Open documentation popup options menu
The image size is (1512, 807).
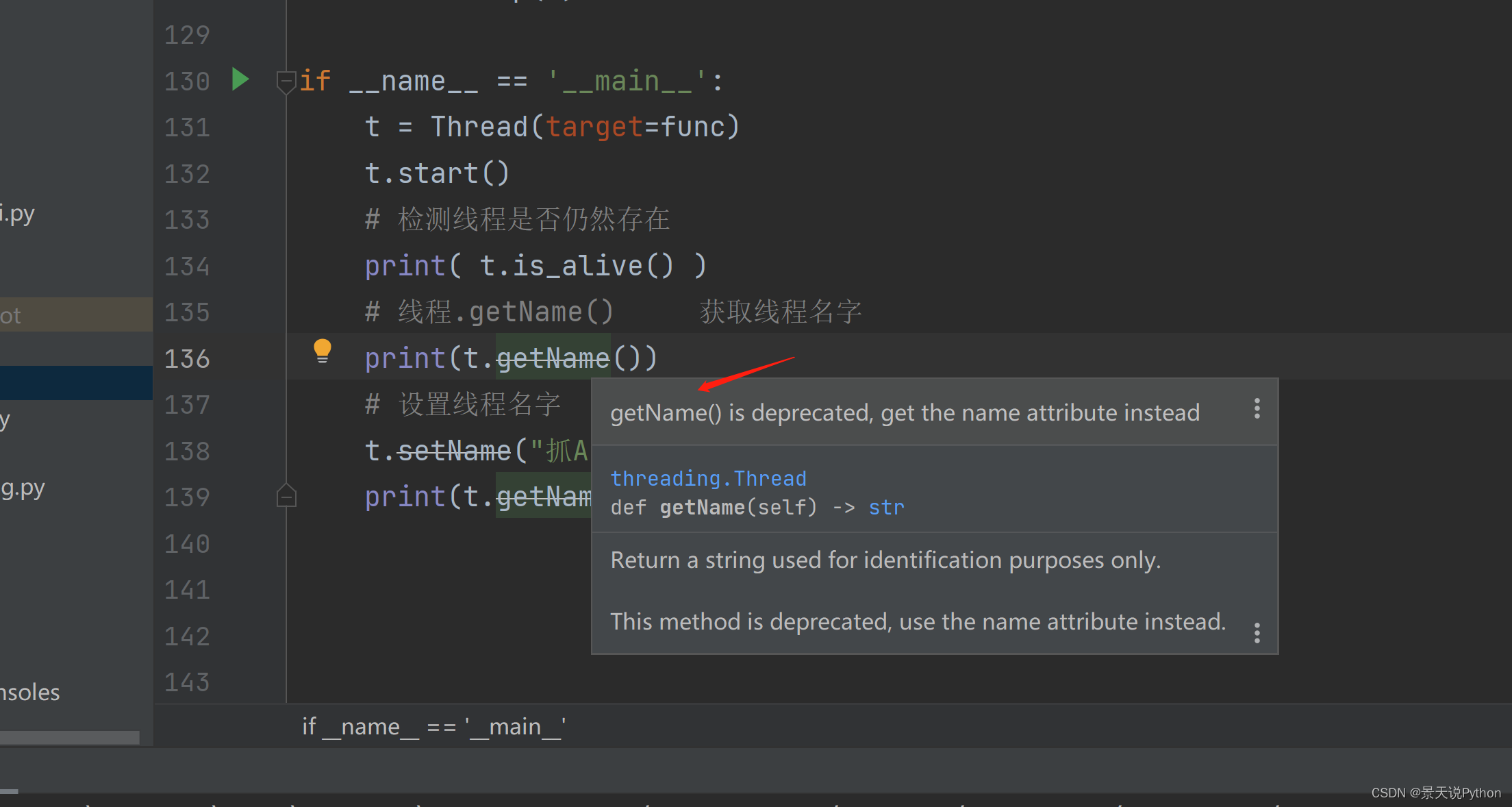(x=1257, y=632)
